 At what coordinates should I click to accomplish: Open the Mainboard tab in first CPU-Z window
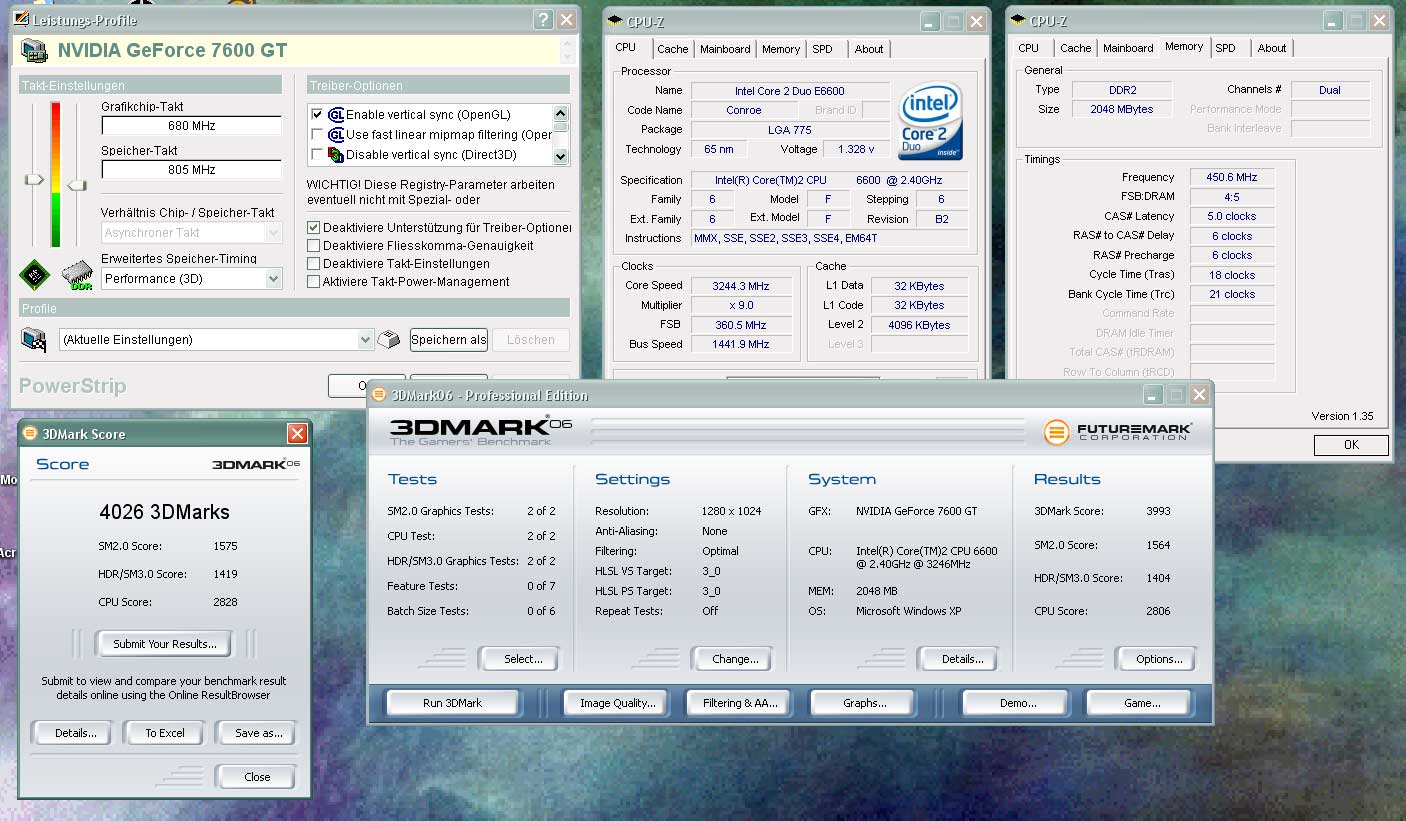coord(725,49)
